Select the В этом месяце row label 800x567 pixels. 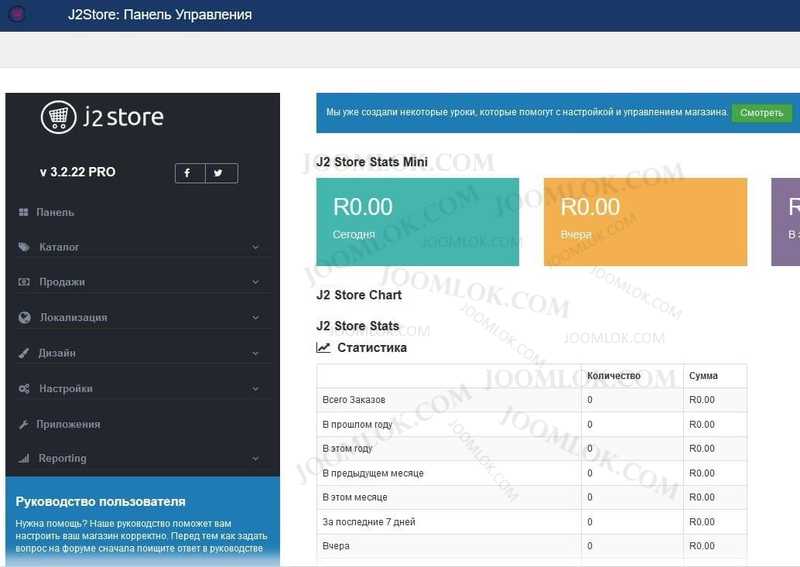coord(355,497)
